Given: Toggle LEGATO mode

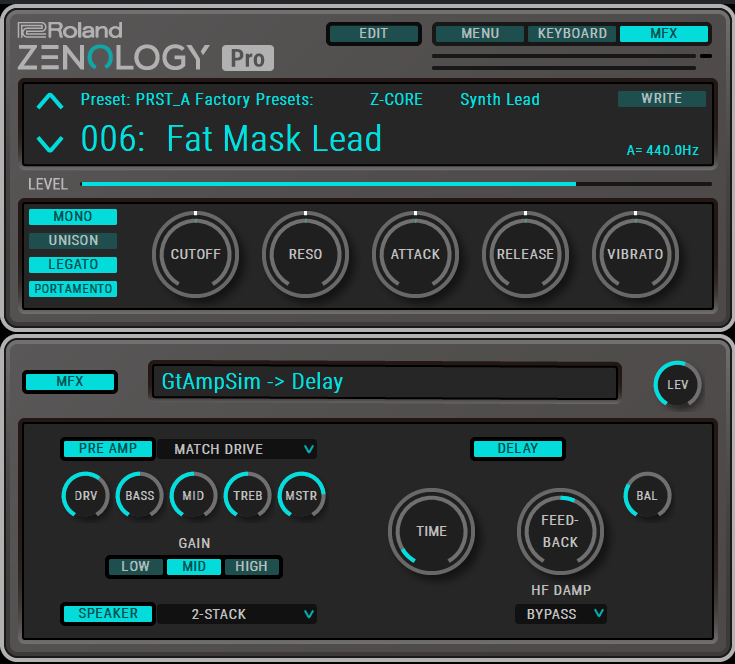Looking at the screenshot, I should click(73, 264).
